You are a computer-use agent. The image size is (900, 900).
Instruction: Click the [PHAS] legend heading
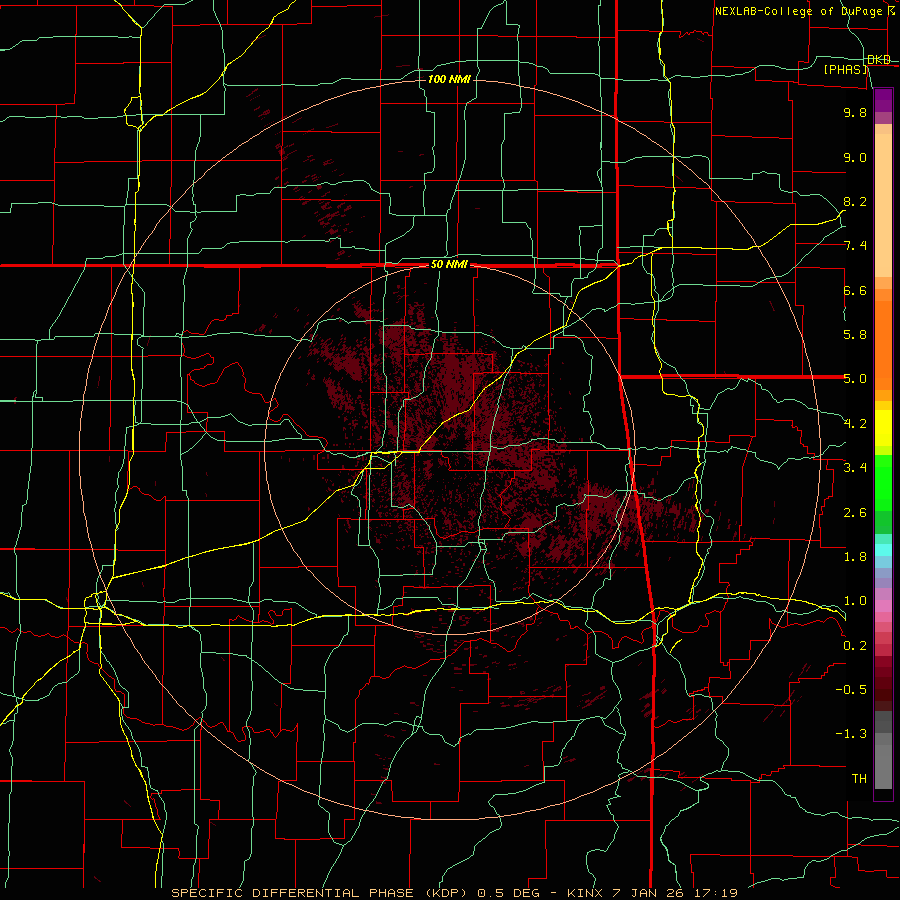(845, 70)
